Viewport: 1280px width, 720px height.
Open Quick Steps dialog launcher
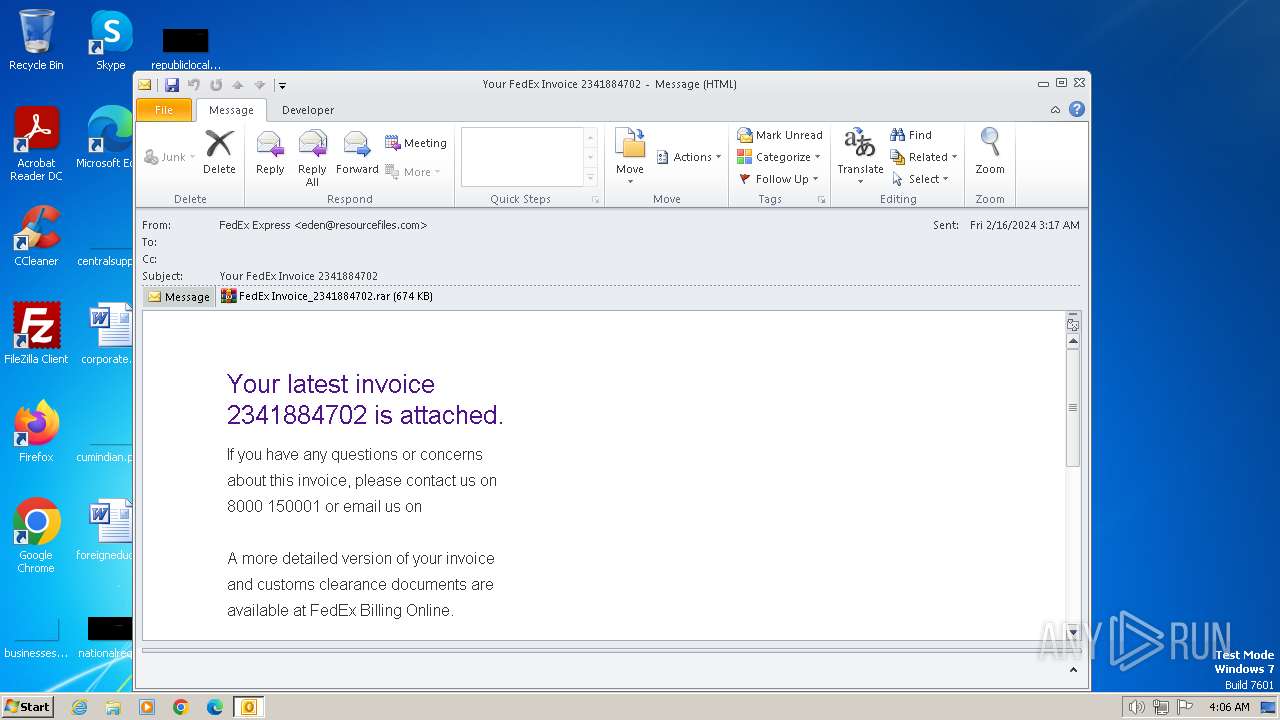pos(595,200)
